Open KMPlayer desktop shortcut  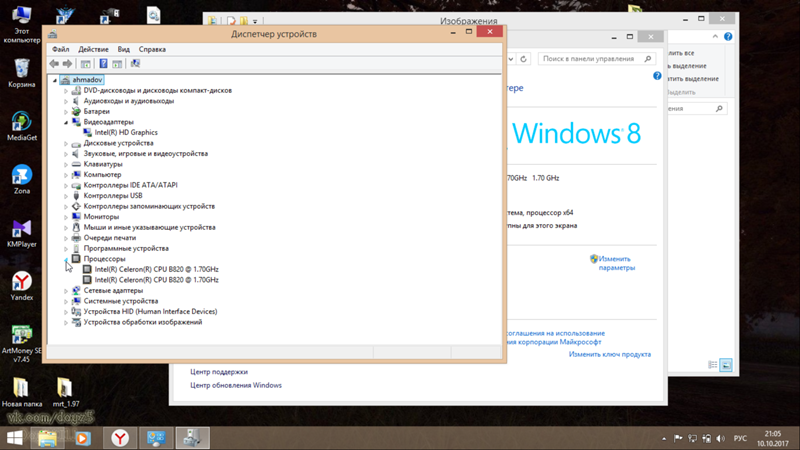coord(21,233)
